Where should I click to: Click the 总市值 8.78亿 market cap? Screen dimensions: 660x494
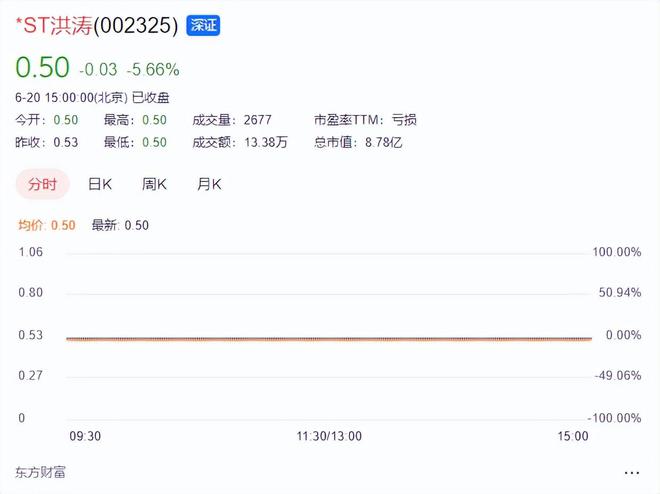click(358, 142)
